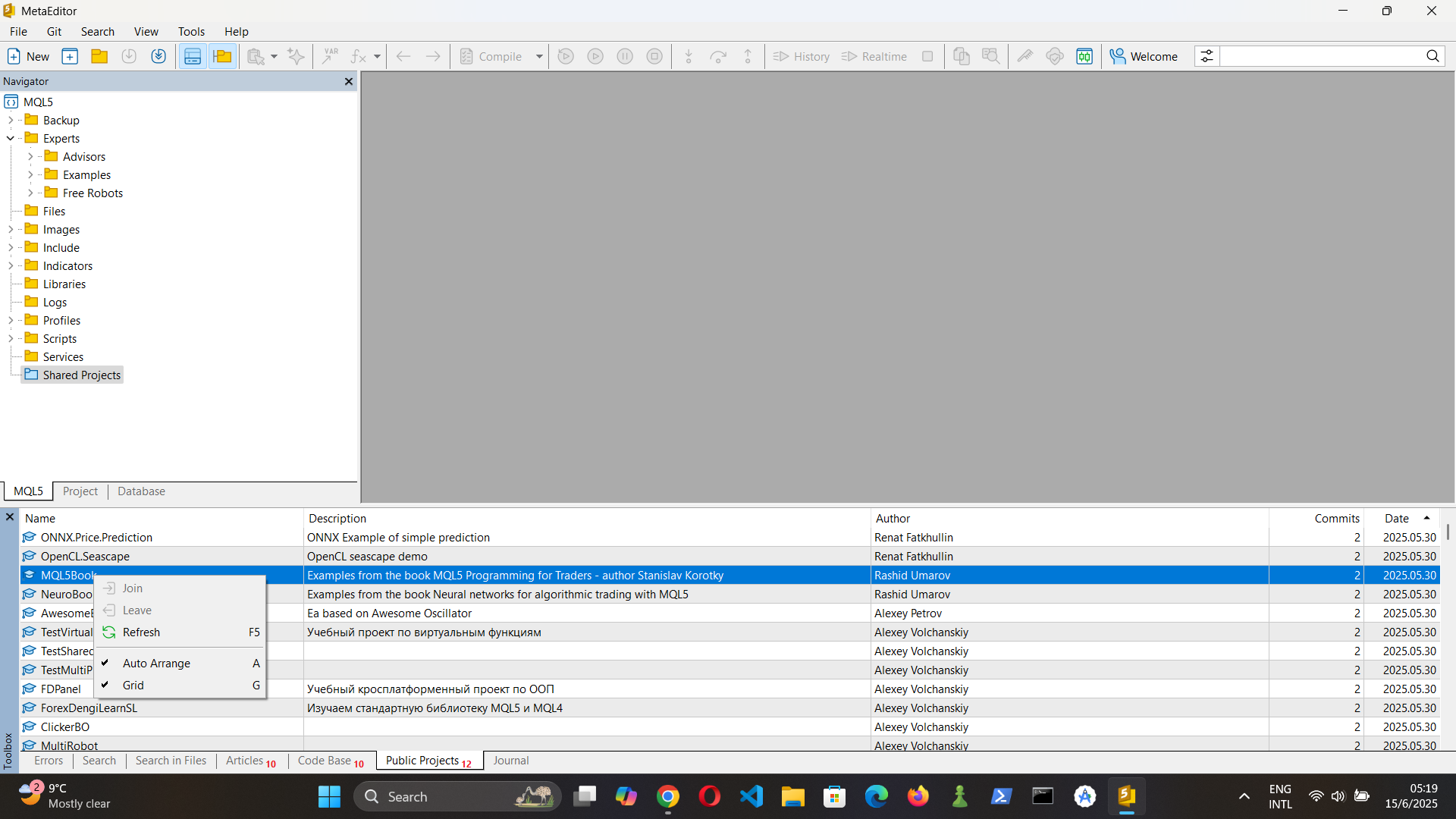
Task: Expand the Indicators folder
Action: click(x=11, y=265)
